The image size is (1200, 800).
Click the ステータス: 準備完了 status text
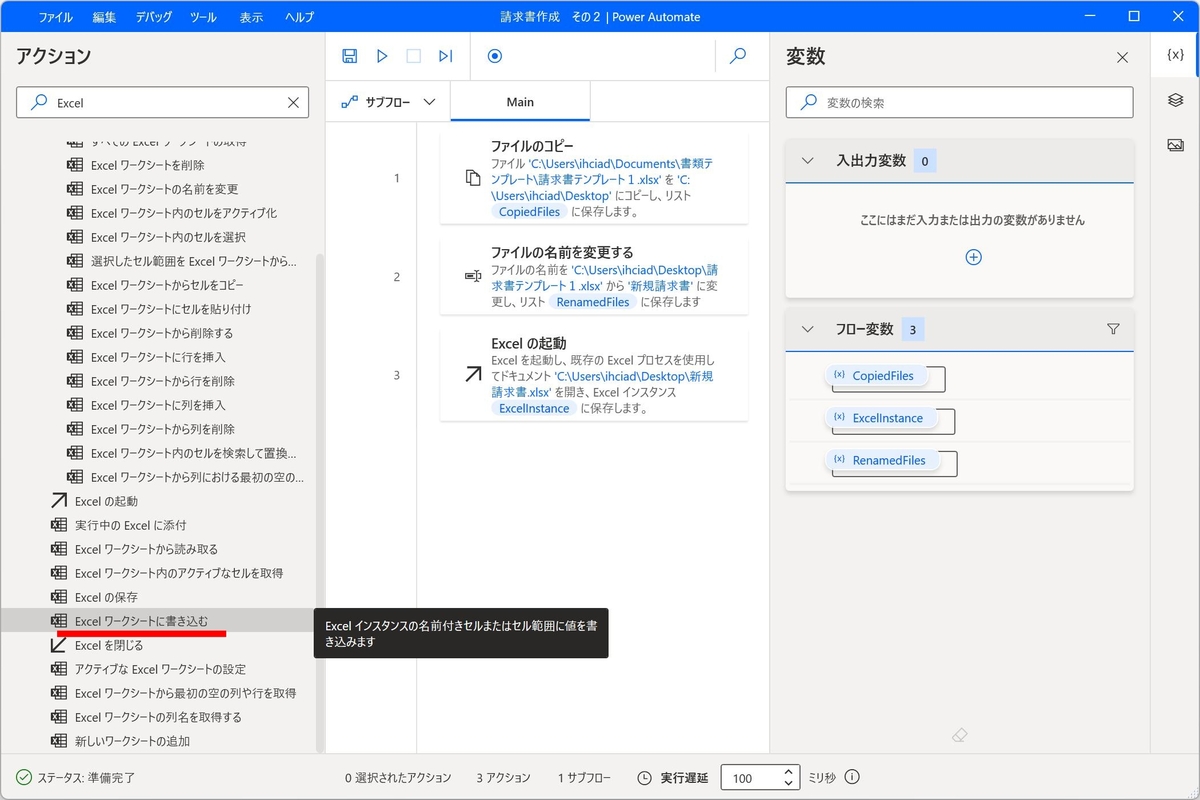click(x=86, y=777)
